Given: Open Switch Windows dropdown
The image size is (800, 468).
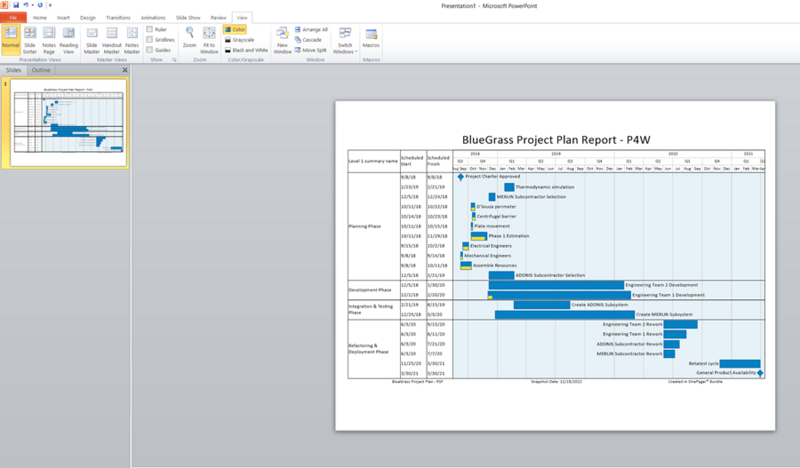Looking at the screenshot, I should pos(345,40).
